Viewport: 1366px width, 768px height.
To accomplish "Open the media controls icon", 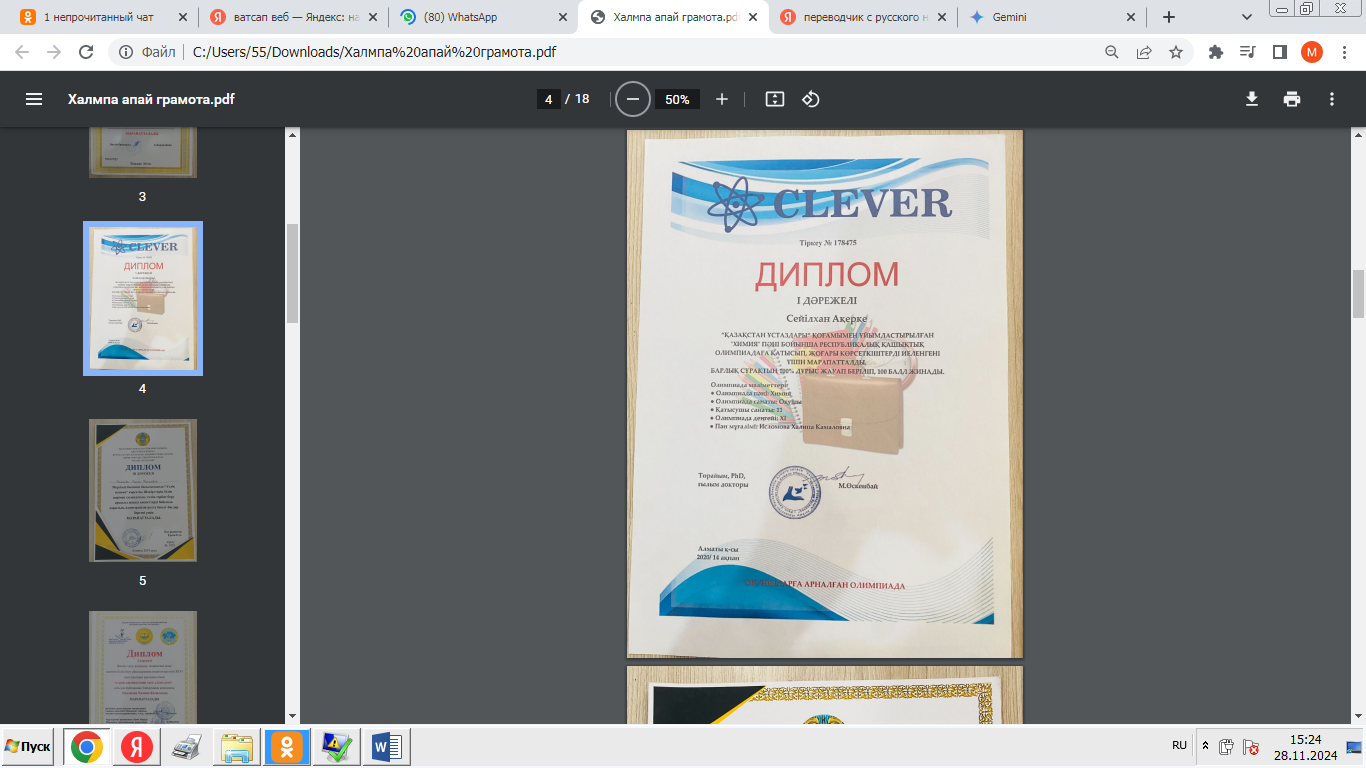I will point(1247,52).
